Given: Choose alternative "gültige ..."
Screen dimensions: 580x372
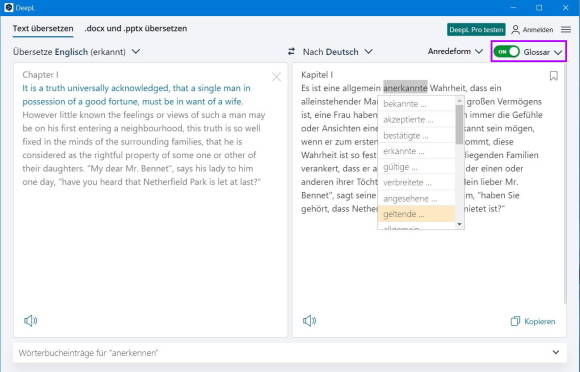Looking at the screenshot, I should click(416, 167).
